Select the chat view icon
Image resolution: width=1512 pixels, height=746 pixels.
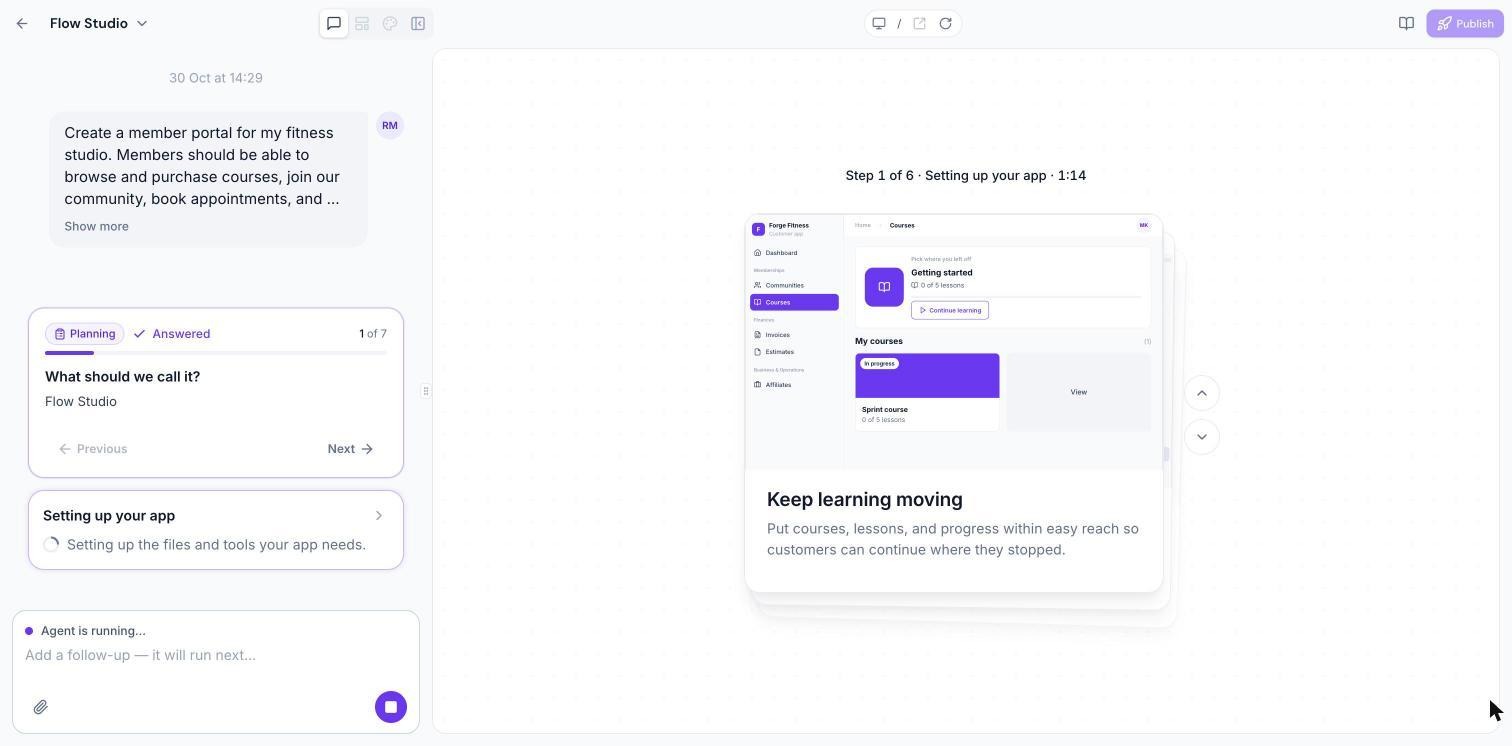click(334, 23)
